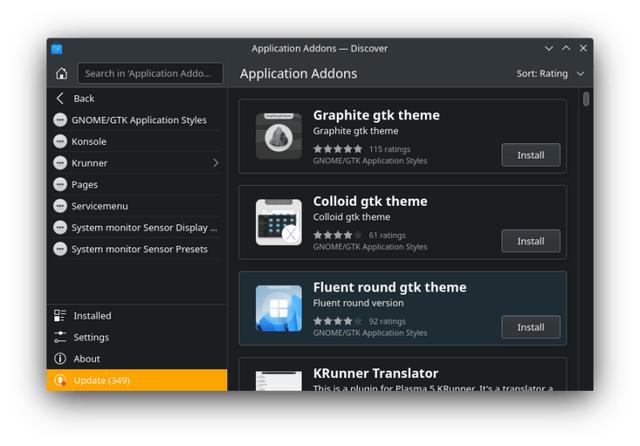Click the Sort dropdown arrow
Screen dimensions: 640x446
[580, 74]
